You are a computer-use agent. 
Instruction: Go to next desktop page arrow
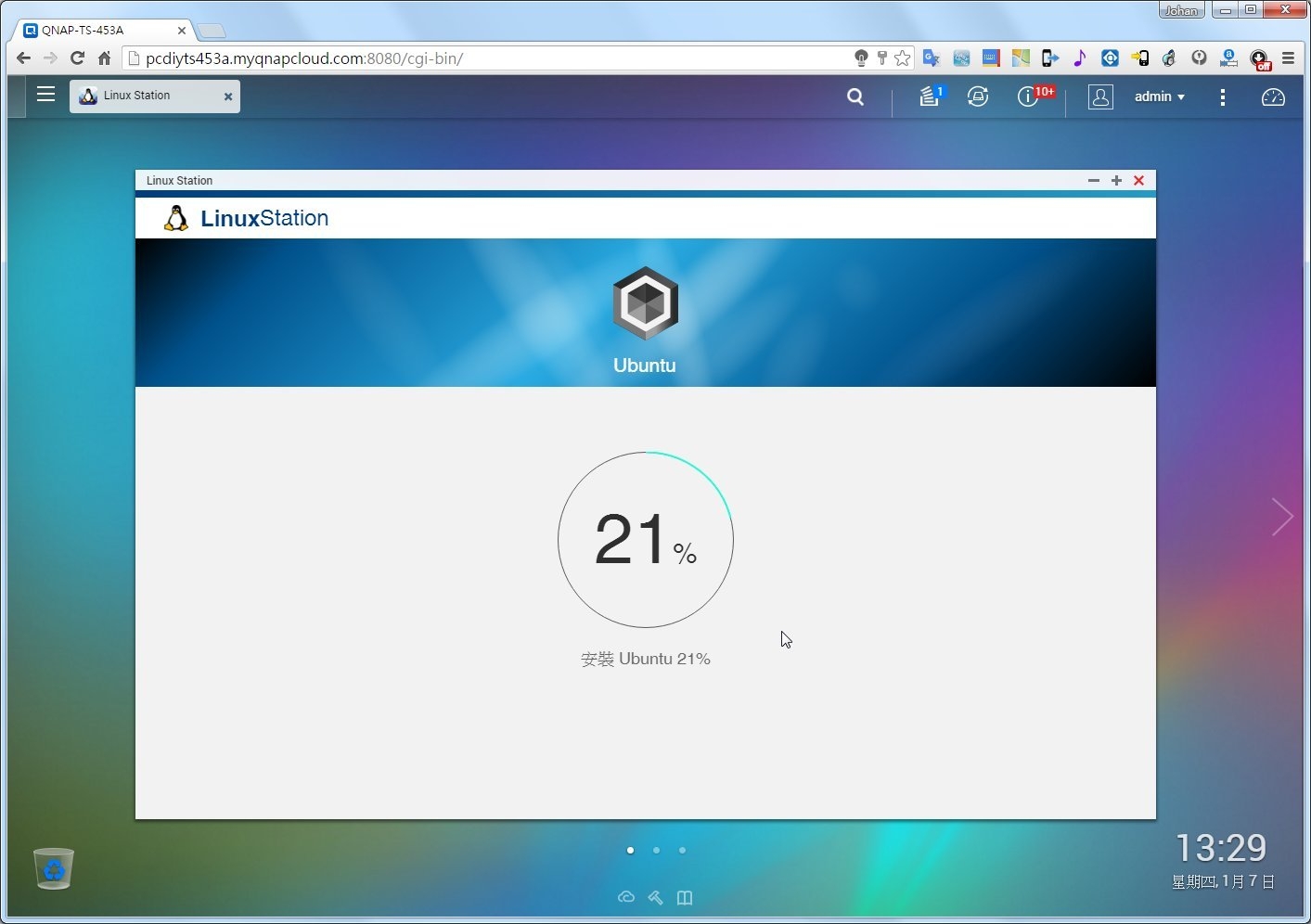tap(1282, 517)
